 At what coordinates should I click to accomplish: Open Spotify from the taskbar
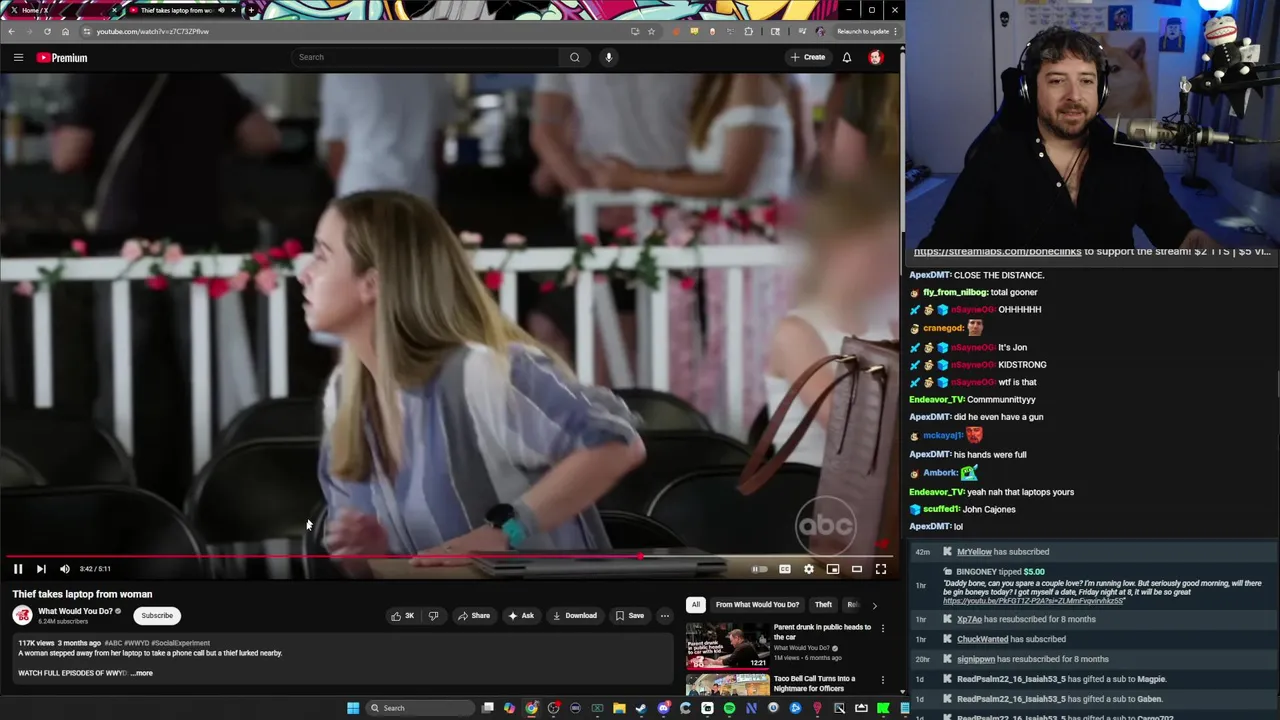pyautogui.click(x=729, y=708)
